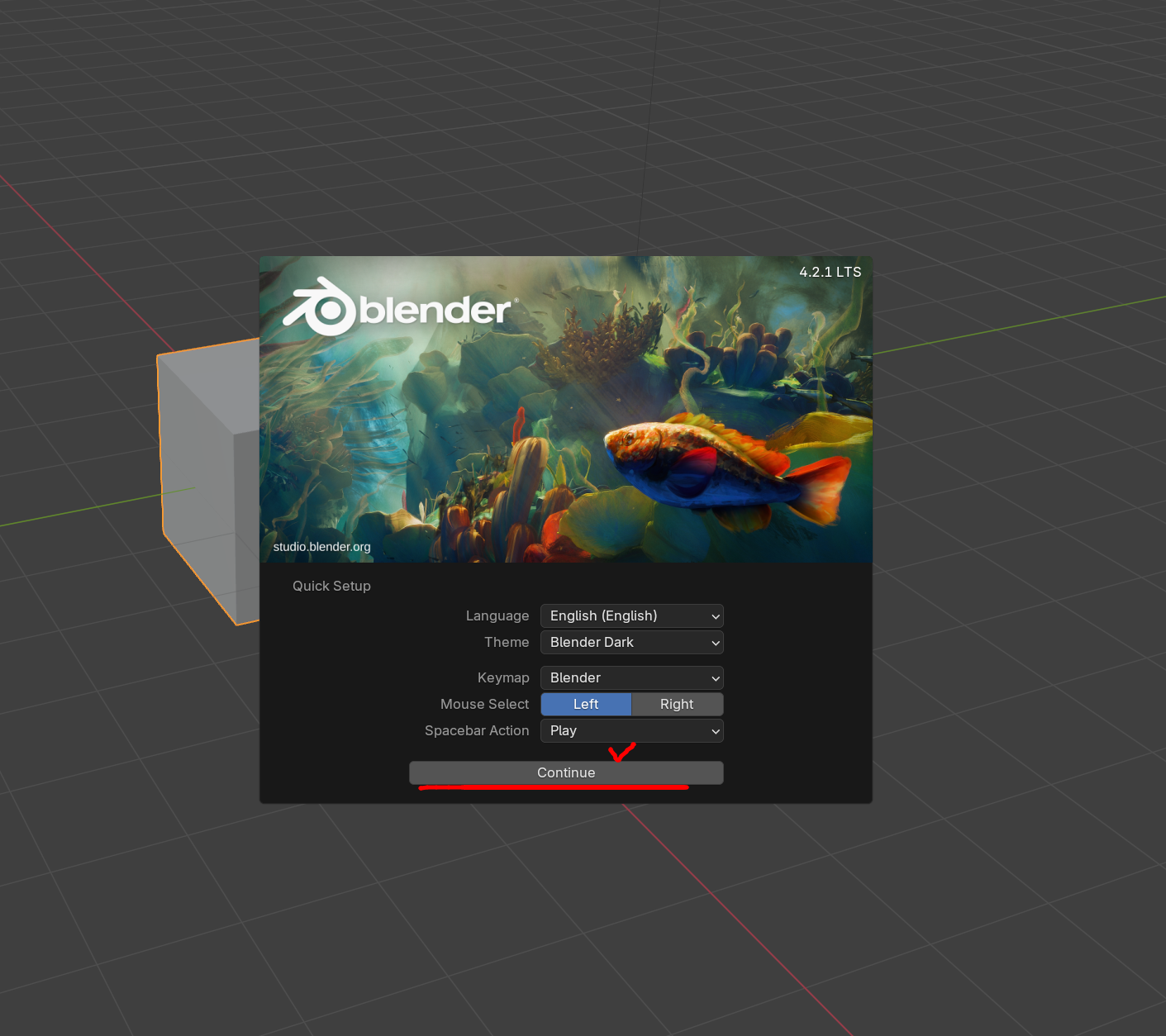Click the 4.2.1 LTS version text

click(830, 272)
